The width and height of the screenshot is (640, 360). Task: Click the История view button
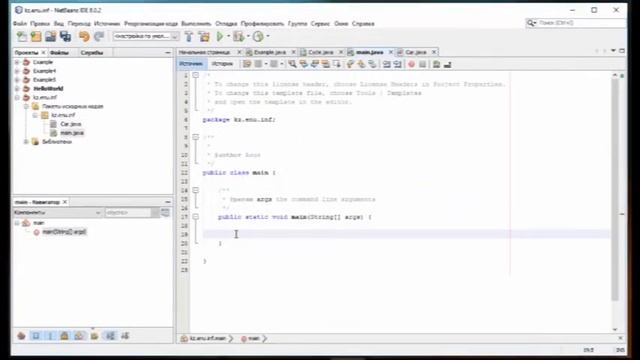[x=222, y=64]
